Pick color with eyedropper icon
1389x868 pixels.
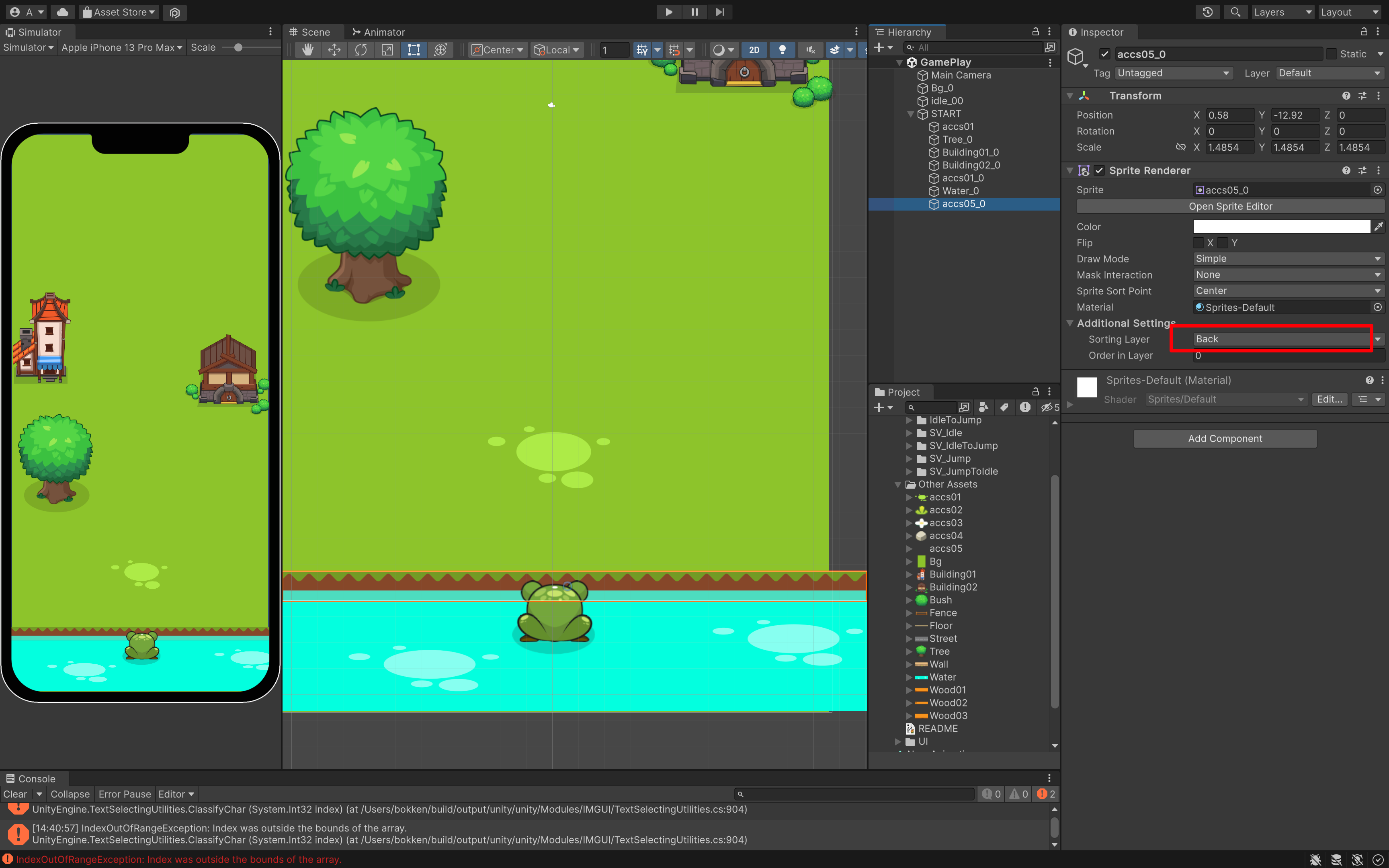[x=1379, y=227]
